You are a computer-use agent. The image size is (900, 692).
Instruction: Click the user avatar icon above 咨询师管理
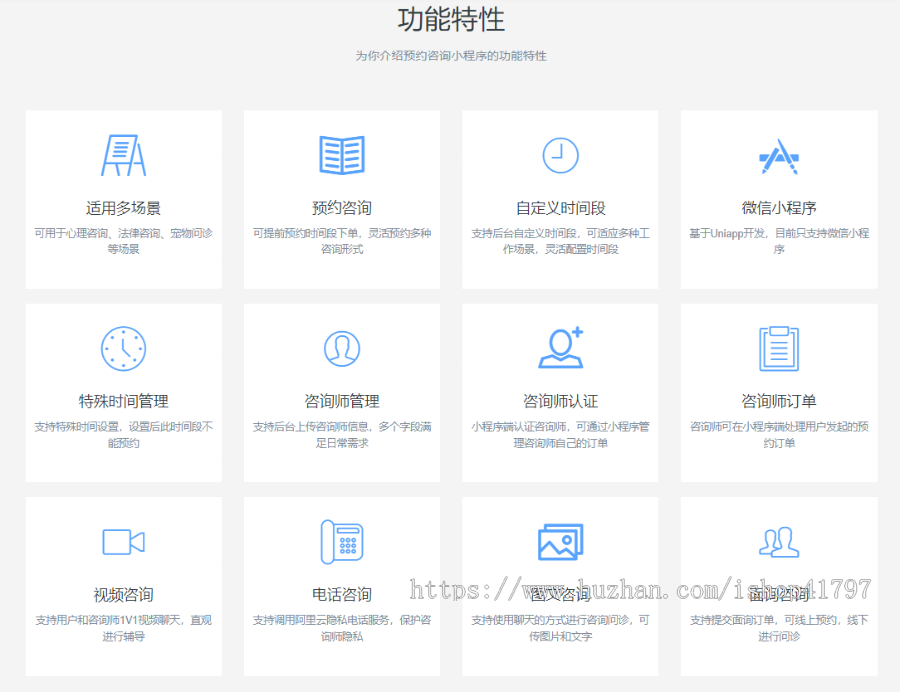(x=342, y=349)
